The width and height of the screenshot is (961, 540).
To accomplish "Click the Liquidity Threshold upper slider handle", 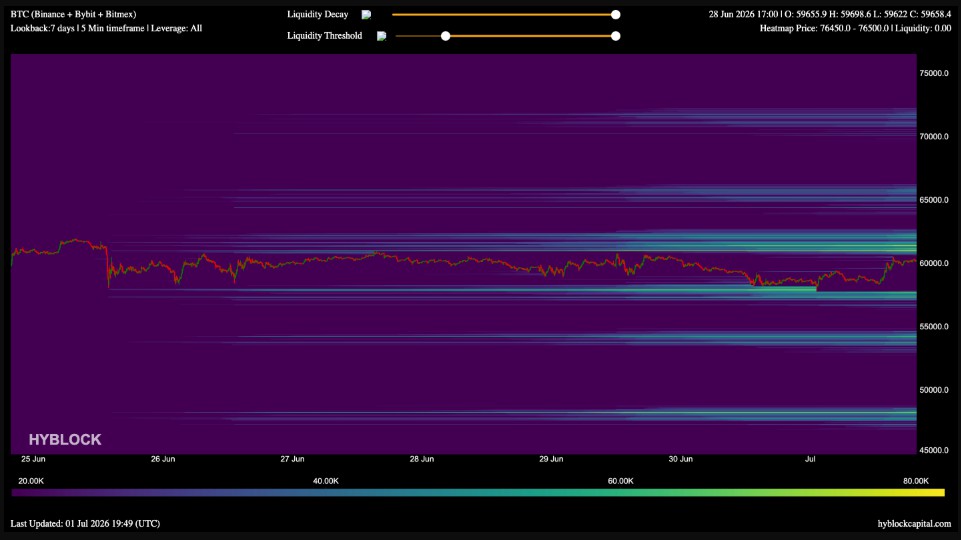I will coord(615,36).
